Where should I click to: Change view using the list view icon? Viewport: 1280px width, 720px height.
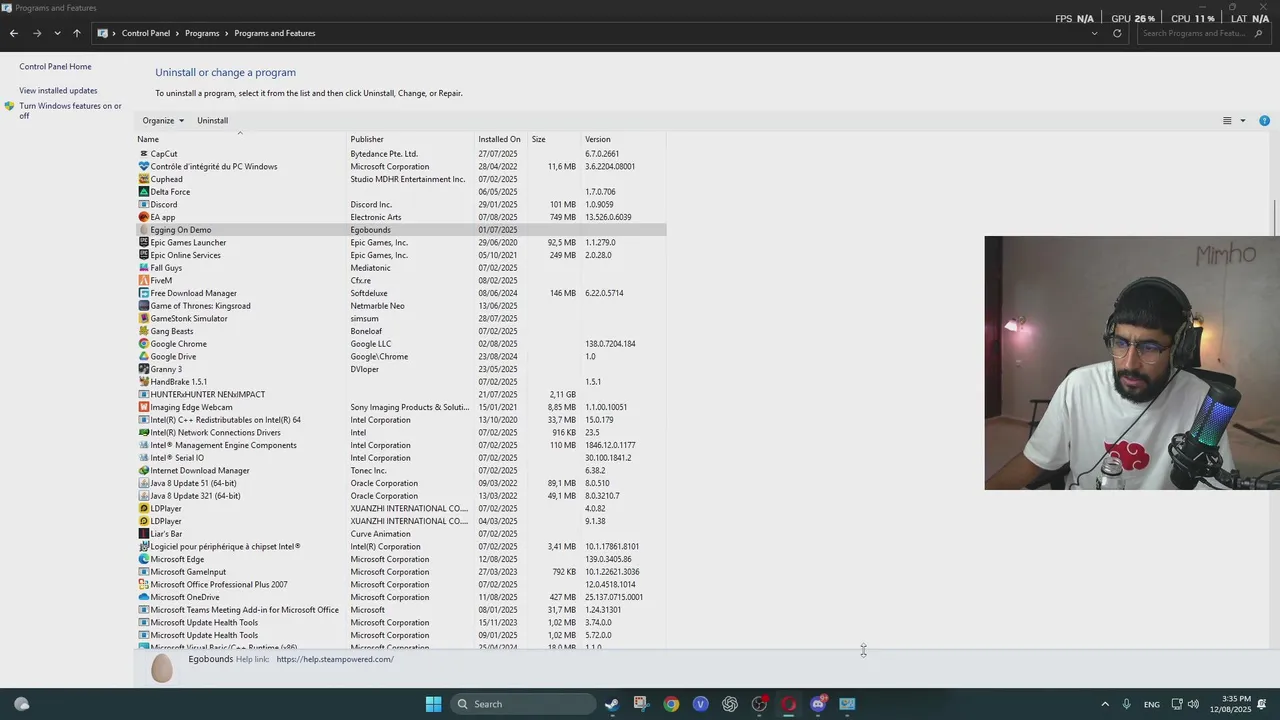coord(1227,121)
